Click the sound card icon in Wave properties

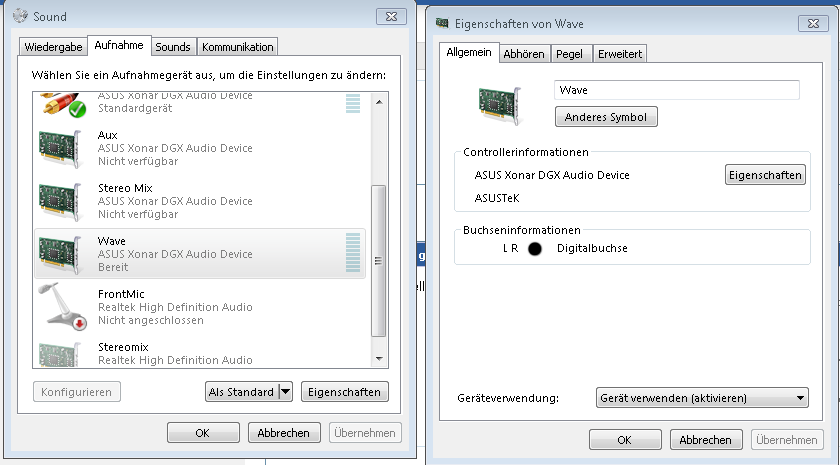pos(500,106)
